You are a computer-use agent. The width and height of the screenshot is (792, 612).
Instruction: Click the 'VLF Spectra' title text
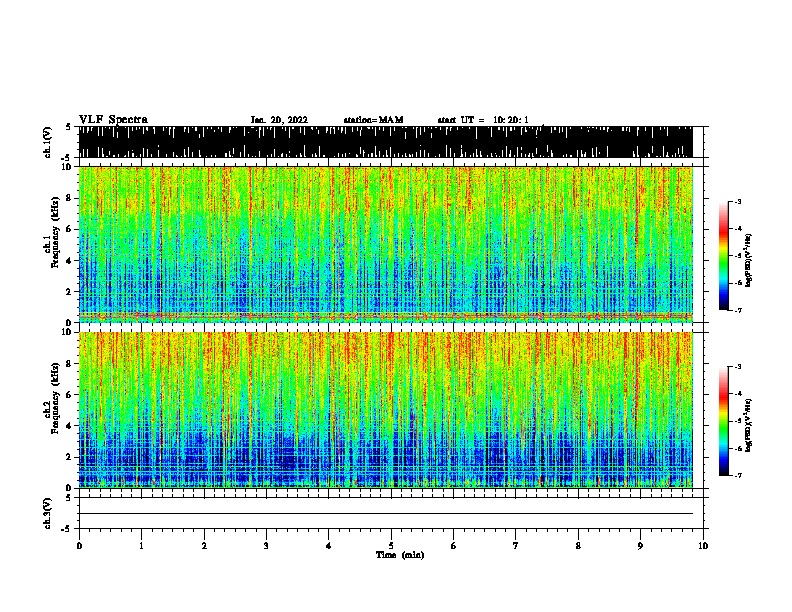tap(113, 120)
